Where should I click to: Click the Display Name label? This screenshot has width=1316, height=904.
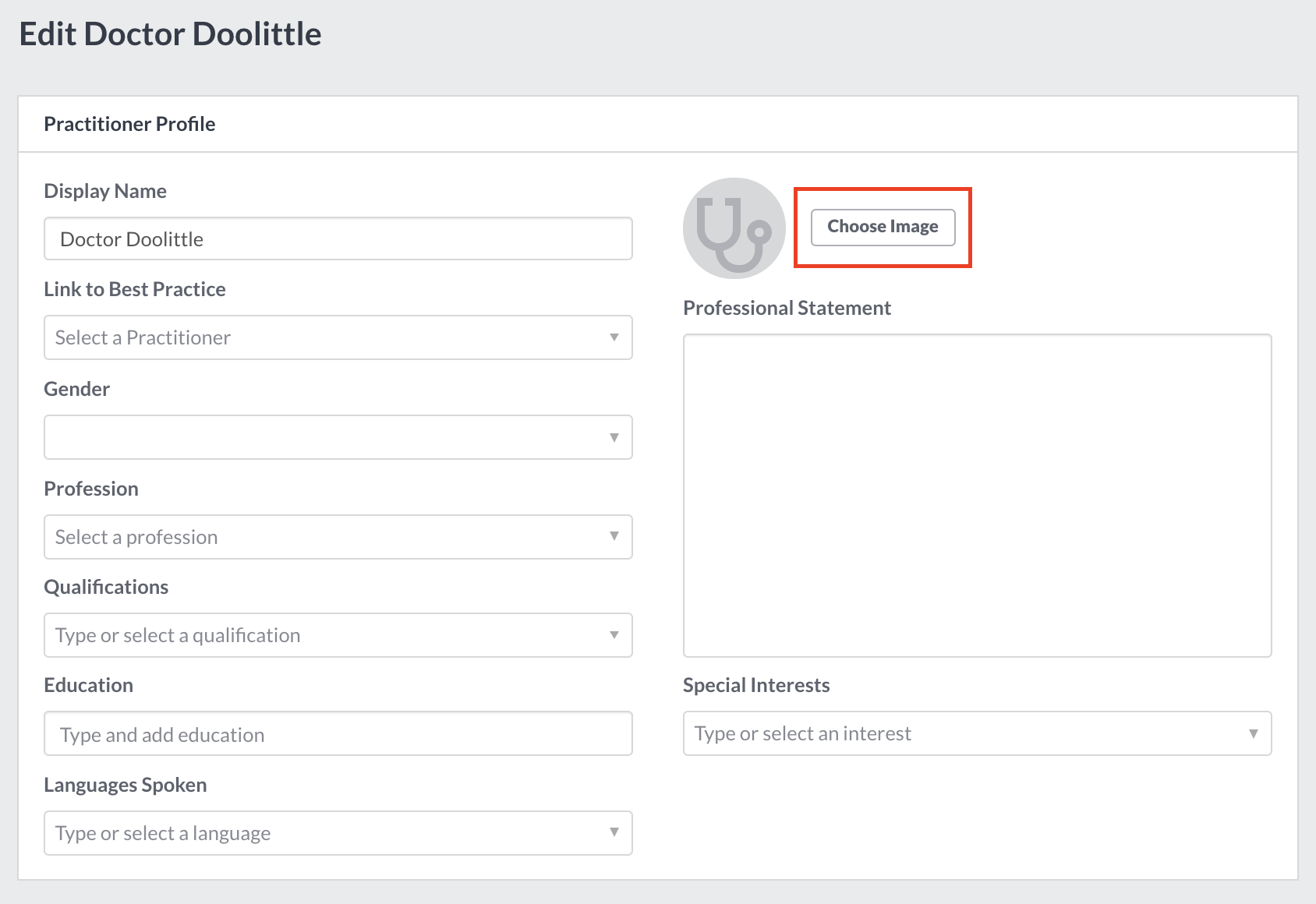tap(105, 191)
